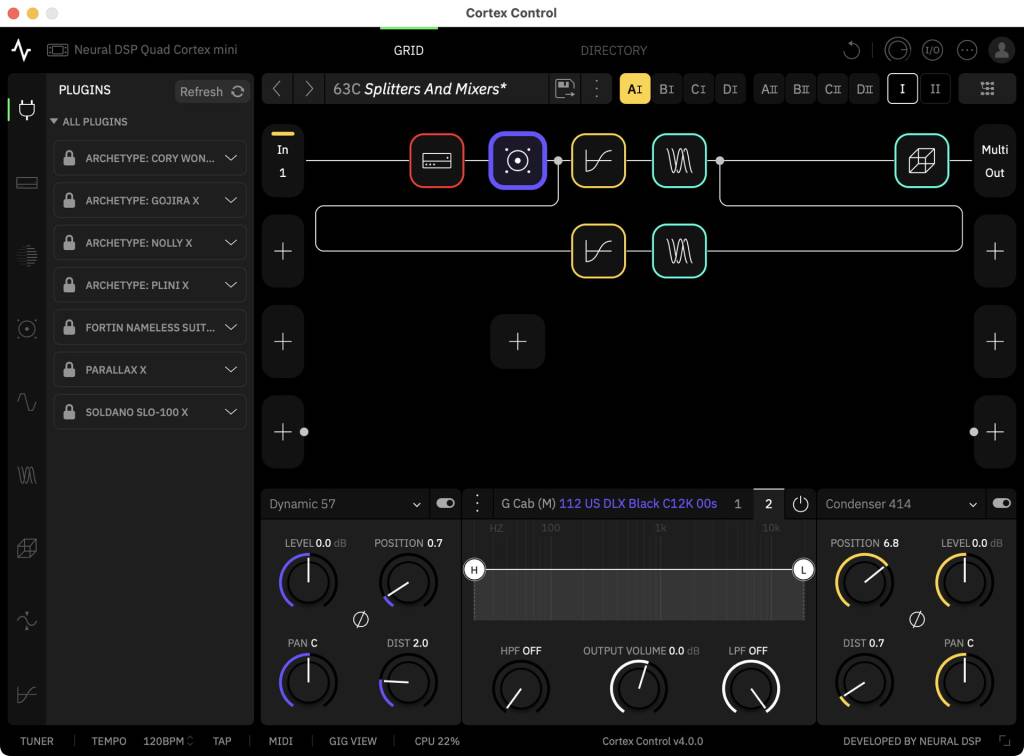Viewport: 1024px width, 756px height.
Task: Select the amp category icon in the sidebar
Action: (x=28, y=183)
